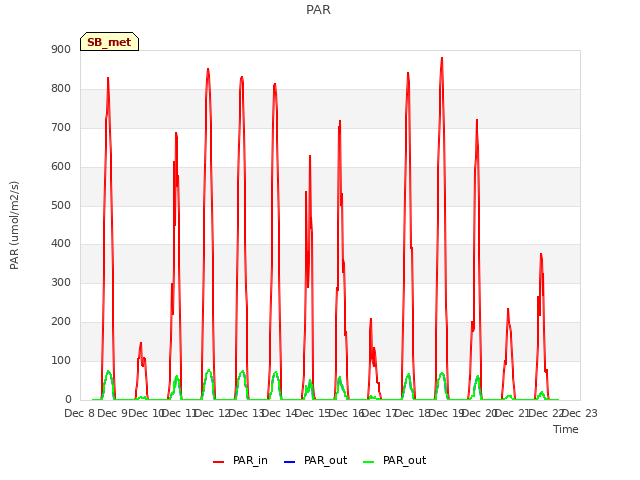The width and height of the screenshot is (640, 480).
Task: Click the blue PAR_out legend color marker
Action: [x=289, y=462]
